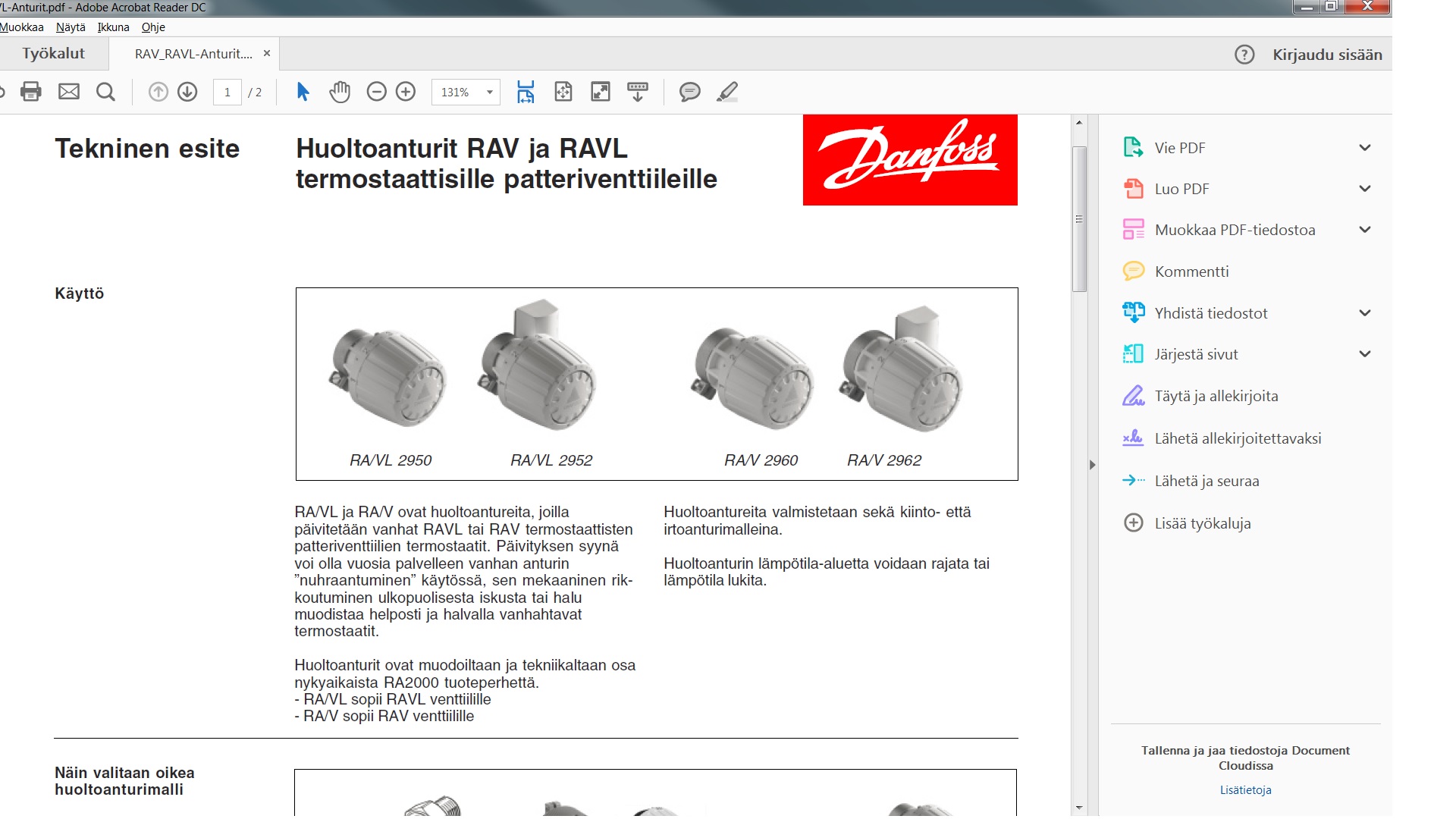The width and height of the screenshot is (1456, 819).
Task: Open the Lisätietoja link
Action: pyautogui.click(x=1245, y=790)
